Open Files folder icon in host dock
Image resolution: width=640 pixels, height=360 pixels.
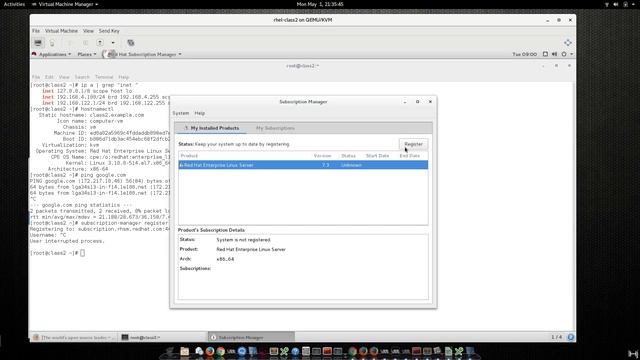pyautogui.click(x=185, y=351)
